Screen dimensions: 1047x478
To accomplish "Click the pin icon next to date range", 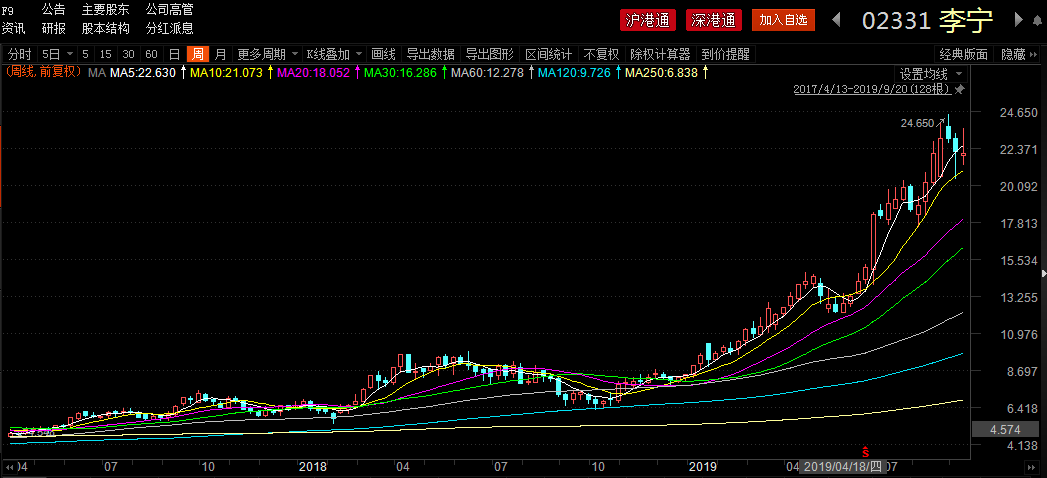I will point(960,89).
